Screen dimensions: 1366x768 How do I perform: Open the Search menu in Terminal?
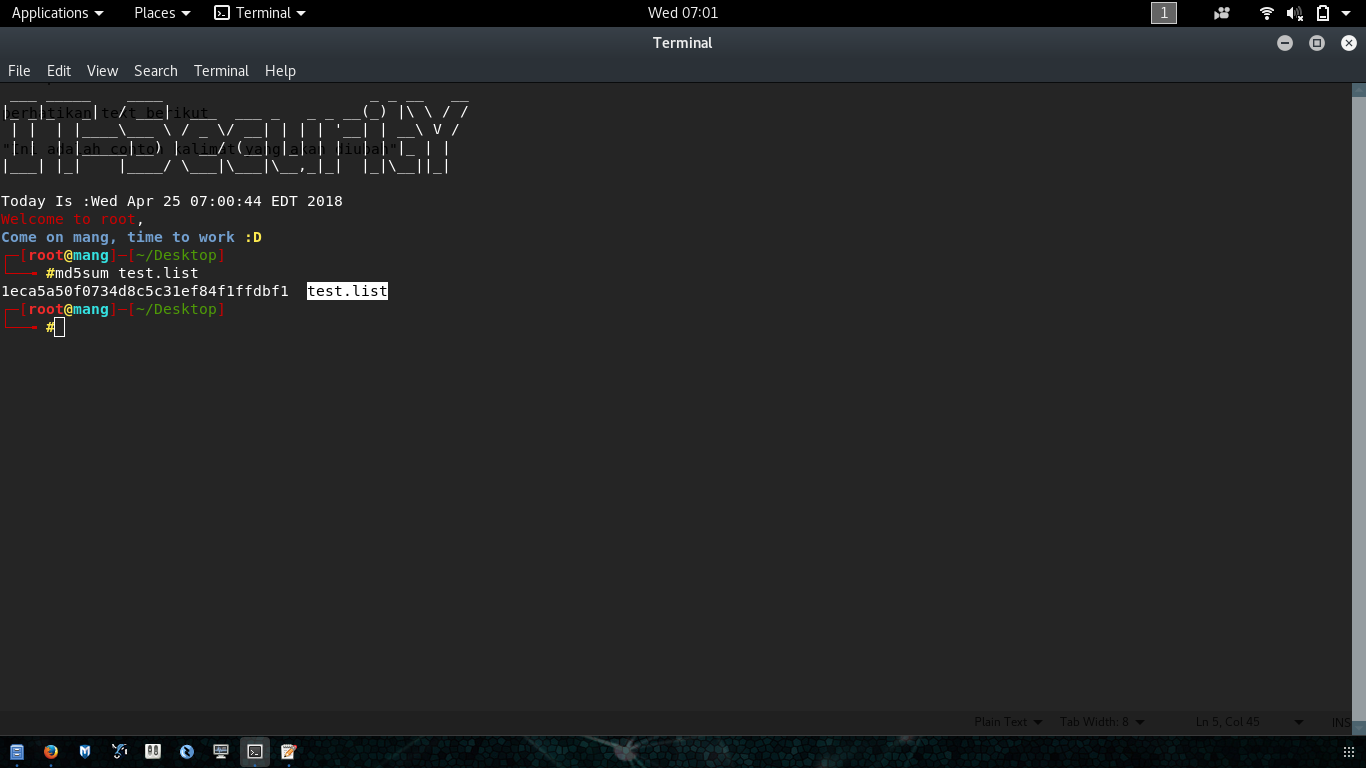(x=155, y=71)
